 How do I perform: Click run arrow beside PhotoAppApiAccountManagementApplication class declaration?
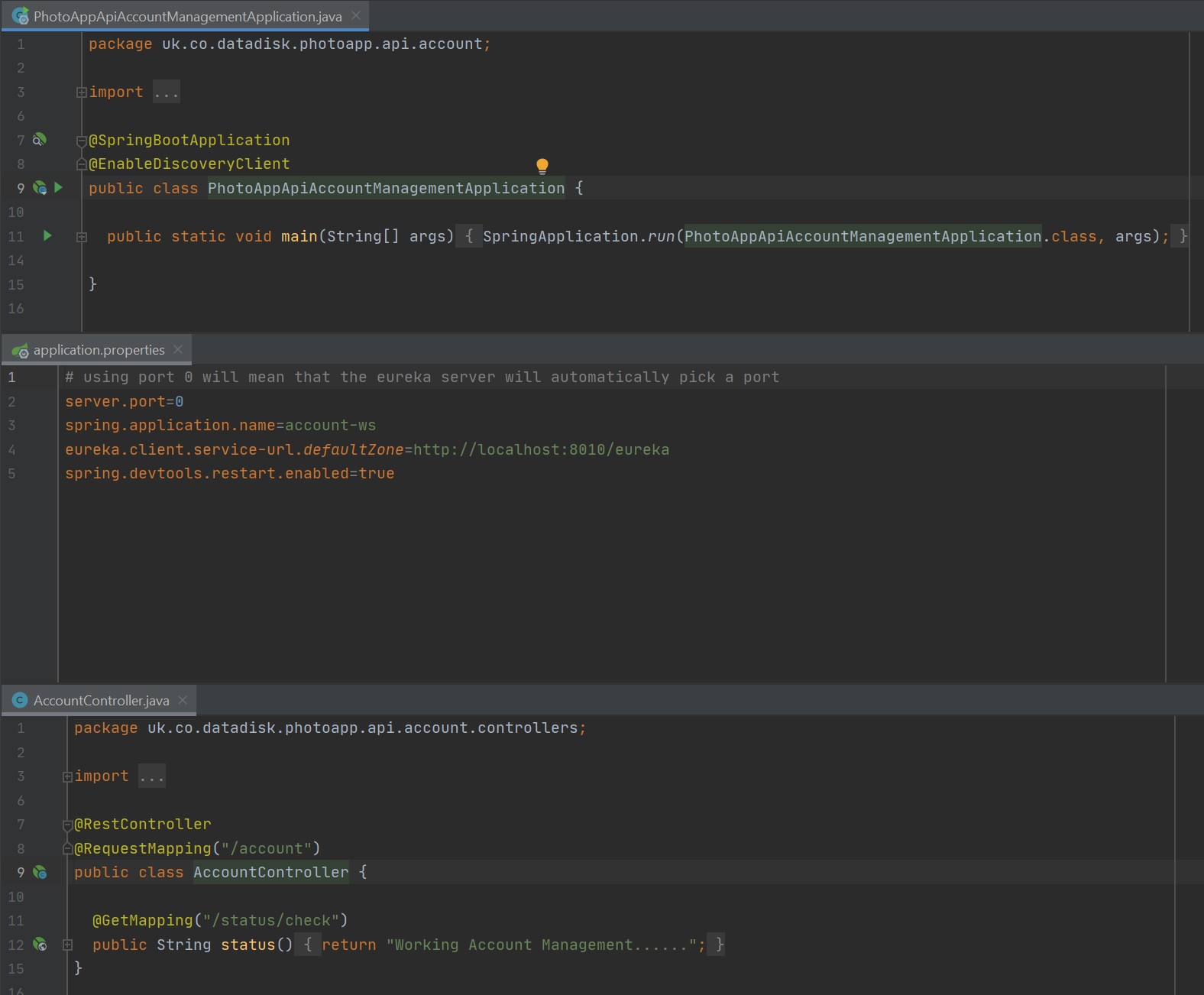(58, 188)
